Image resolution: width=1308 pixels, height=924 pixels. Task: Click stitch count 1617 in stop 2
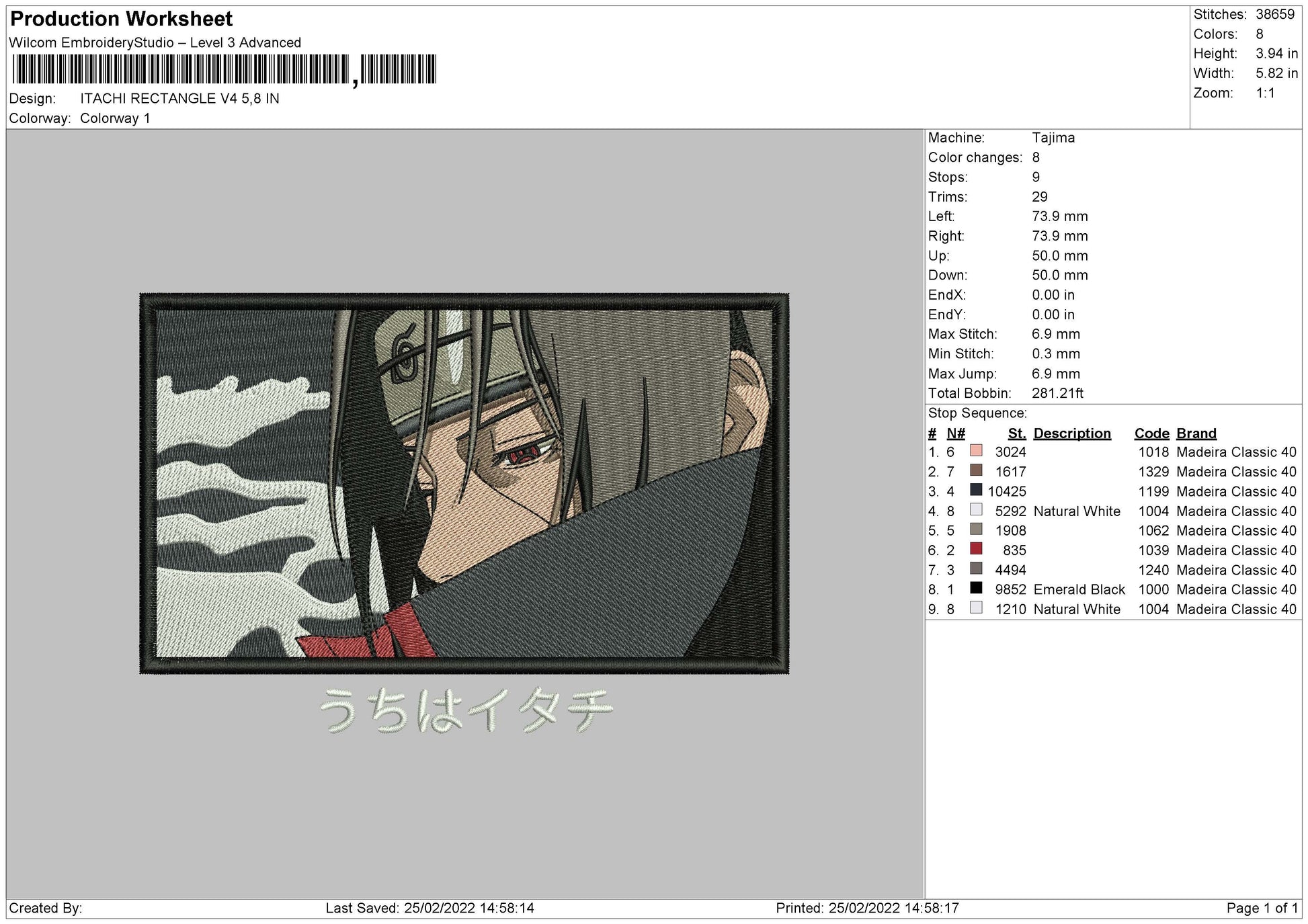(x=1010, y=472)
